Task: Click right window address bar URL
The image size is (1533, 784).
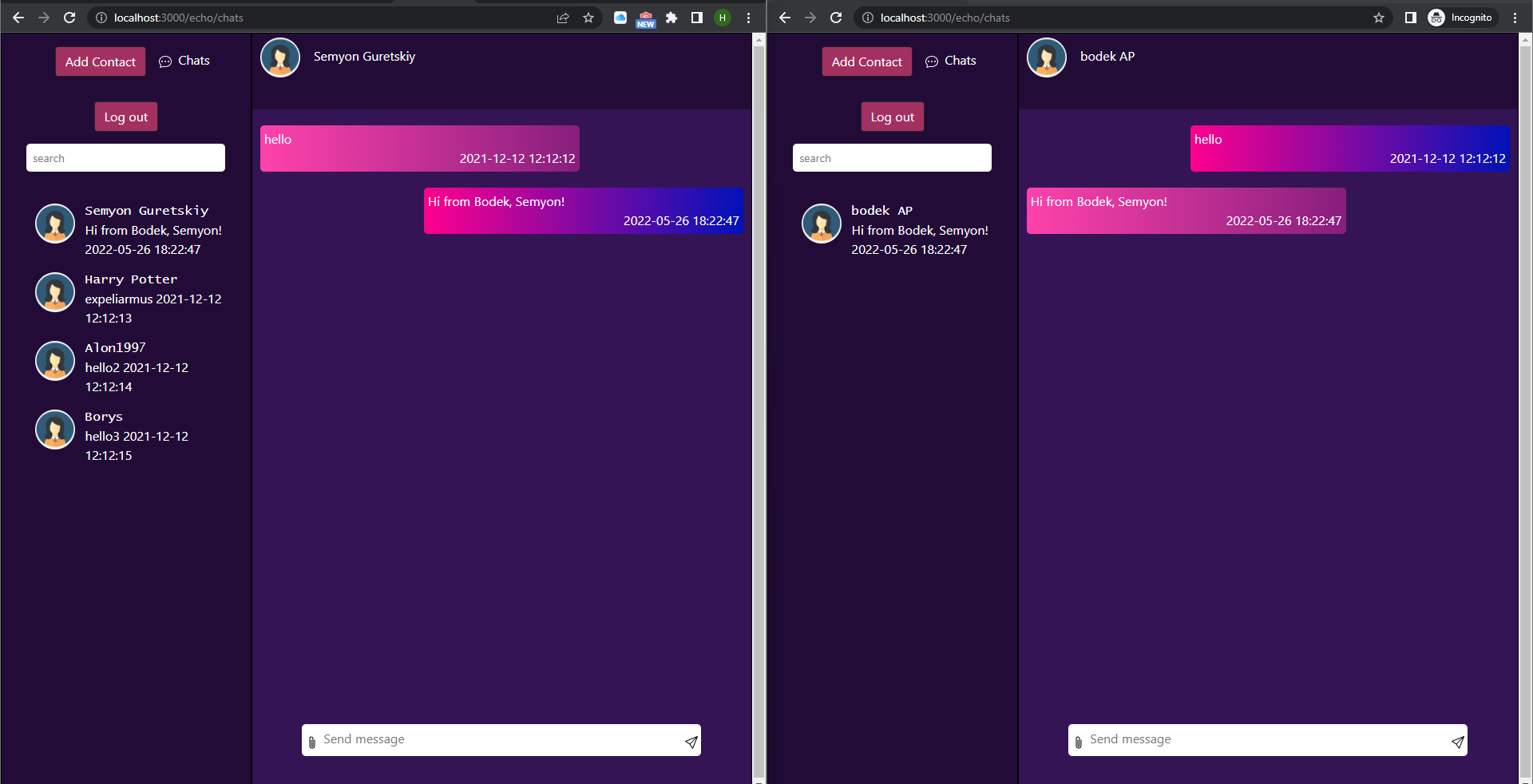Action: [945, 18]
